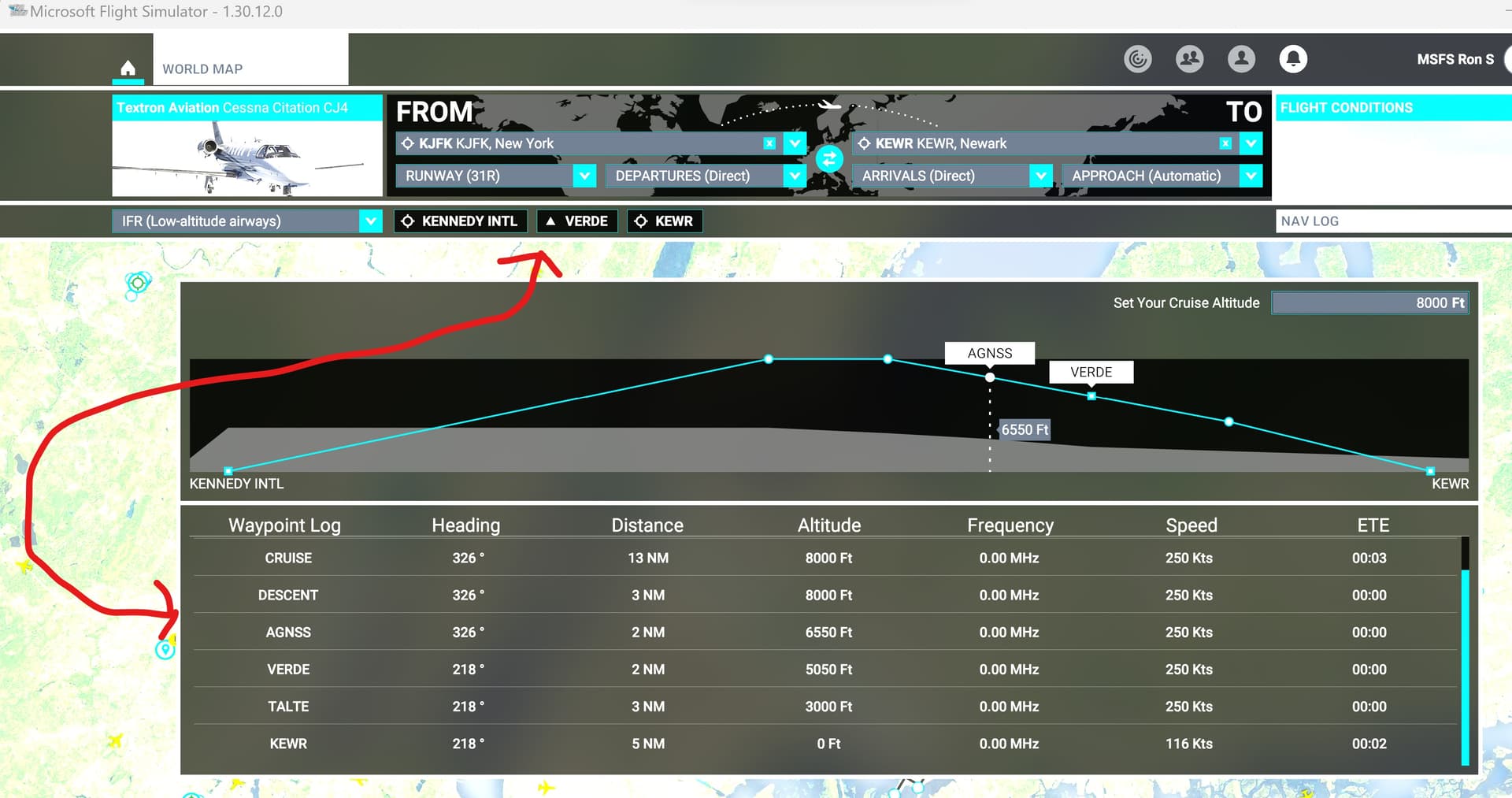Clear the KJFK departure airport
This screenshot has width=1512, height=798.
click(x=769, y=143)
